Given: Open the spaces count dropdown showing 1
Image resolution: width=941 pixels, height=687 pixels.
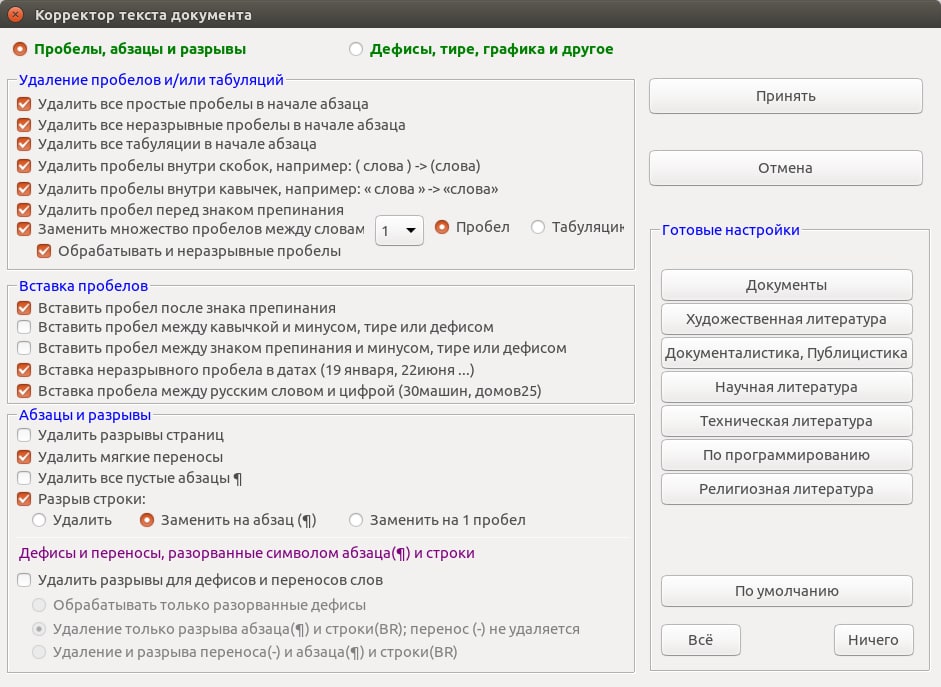Looking at the screenshot, I should 399,230.
